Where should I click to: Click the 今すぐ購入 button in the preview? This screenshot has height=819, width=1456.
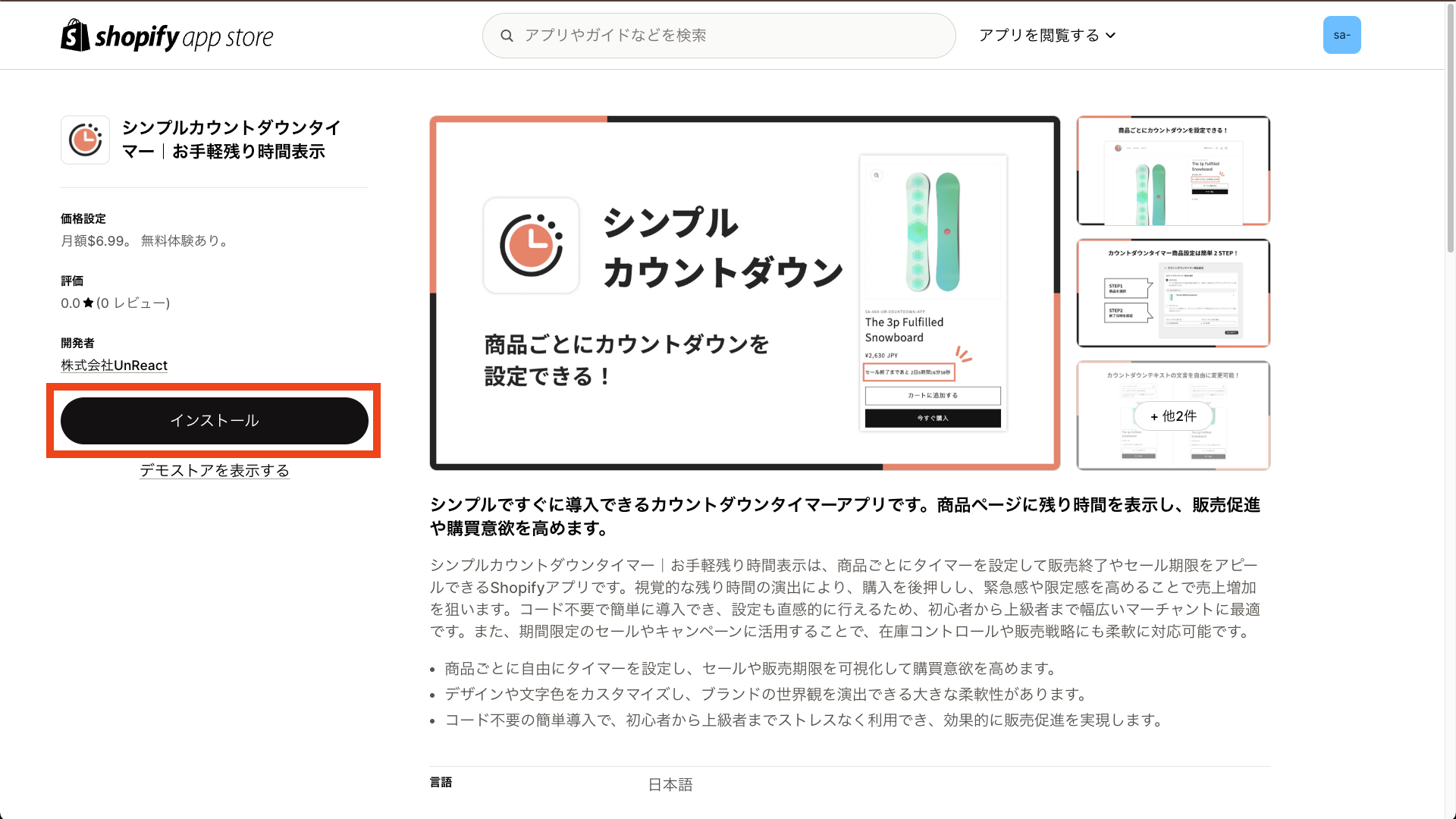click(932, 418)
